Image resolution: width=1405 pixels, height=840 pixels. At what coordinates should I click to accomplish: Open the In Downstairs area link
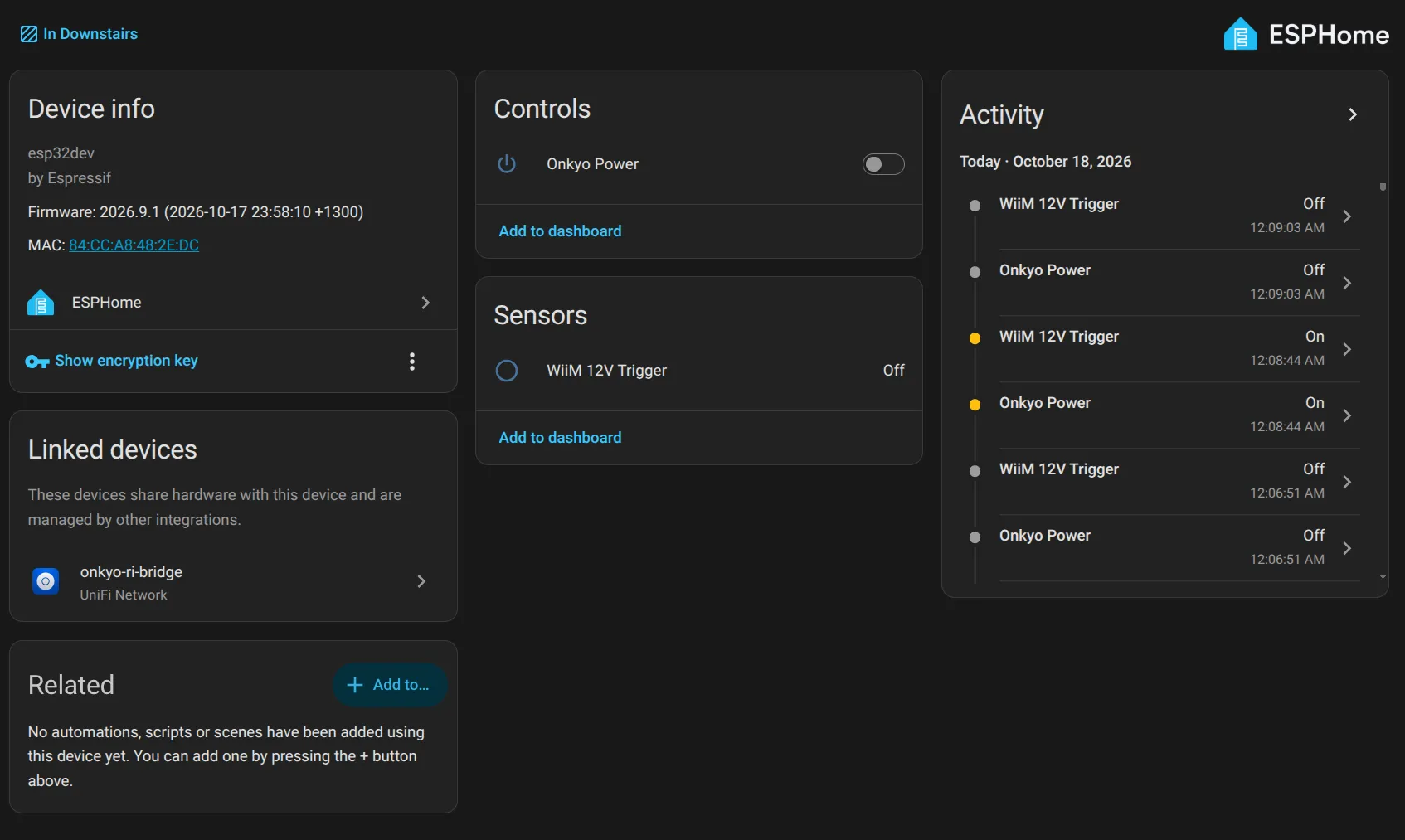pos(90,34)
